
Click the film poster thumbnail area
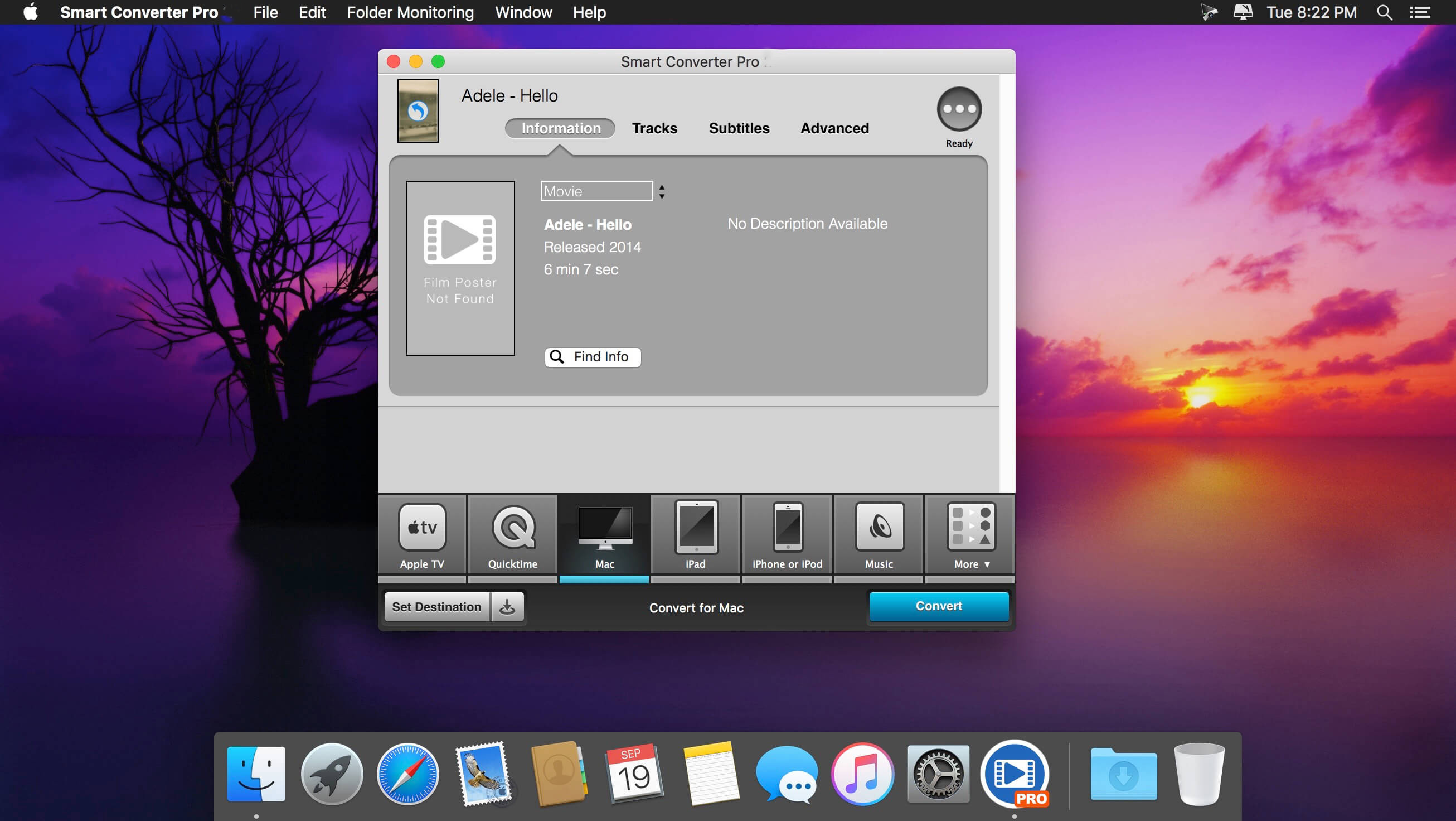click(x=459, y=268)
